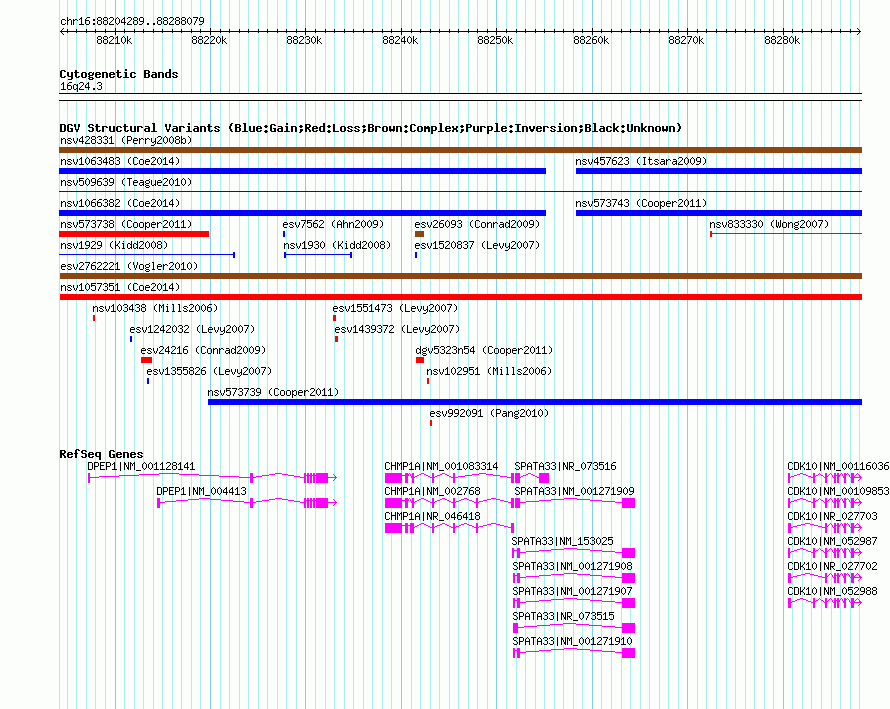The width and height of the screenshot is (890, 709).
Task: Click the CDK10|NR_027702 gene label
Action: coord(832,566)
